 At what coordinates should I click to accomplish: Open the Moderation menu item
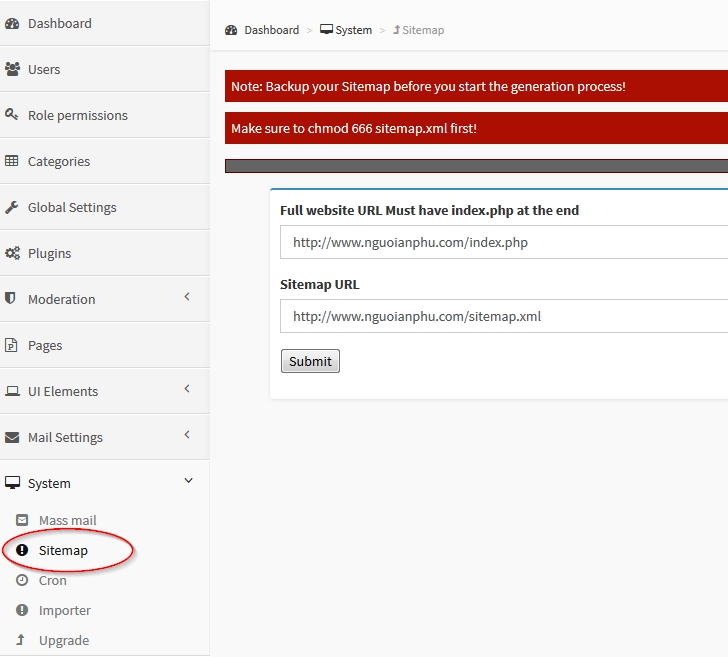[104, 299]
